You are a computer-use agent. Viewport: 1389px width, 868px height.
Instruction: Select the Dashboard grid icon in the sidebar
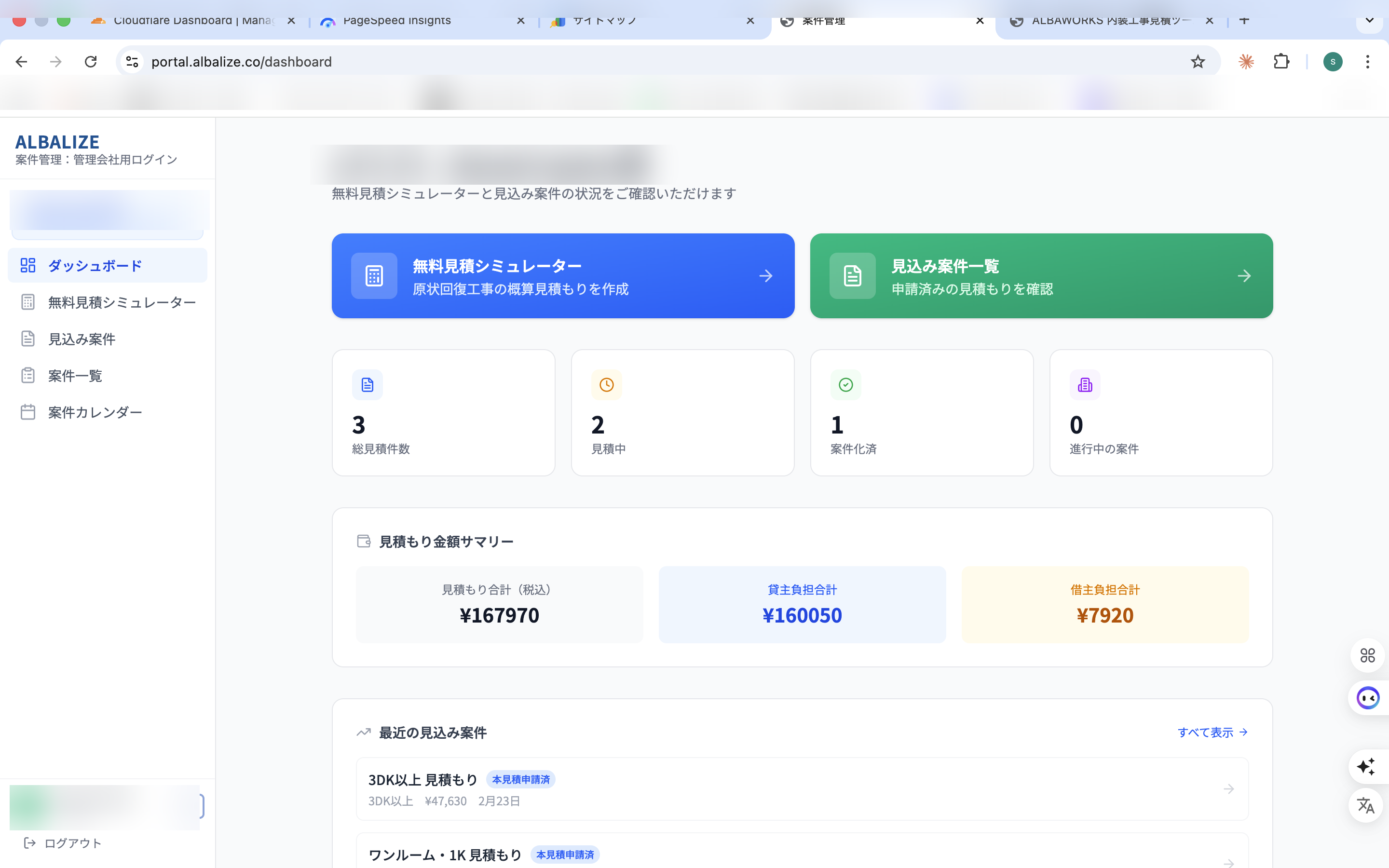[28, 265]
